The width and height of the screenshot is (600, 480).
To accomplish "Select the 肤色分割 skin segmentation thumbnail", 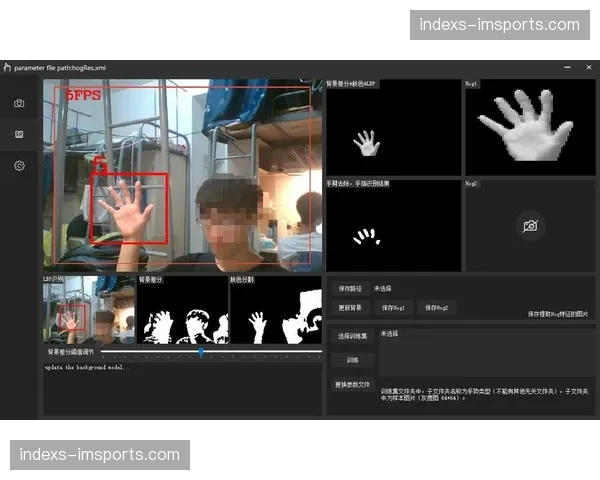I will coord(275,313).
